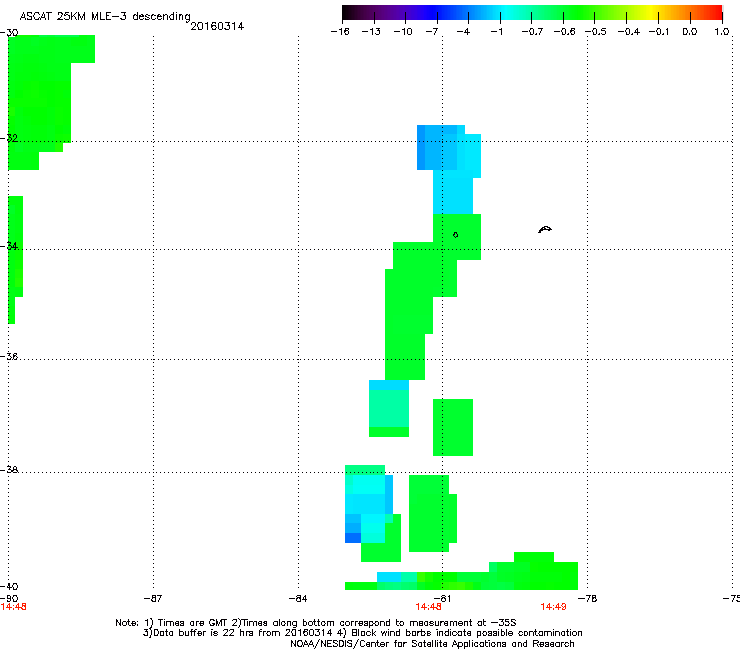Click the latitude label -40

pos(9,586)
